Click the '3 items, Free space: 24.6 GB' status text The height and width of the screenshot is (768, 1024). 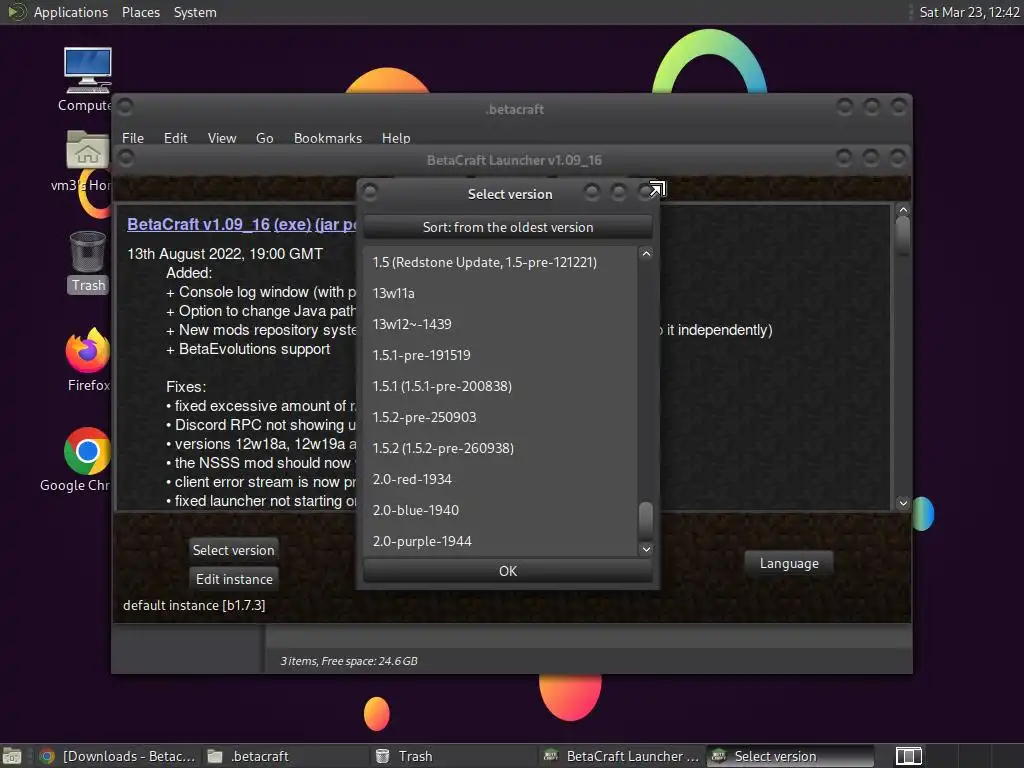[x=349, y=661]
